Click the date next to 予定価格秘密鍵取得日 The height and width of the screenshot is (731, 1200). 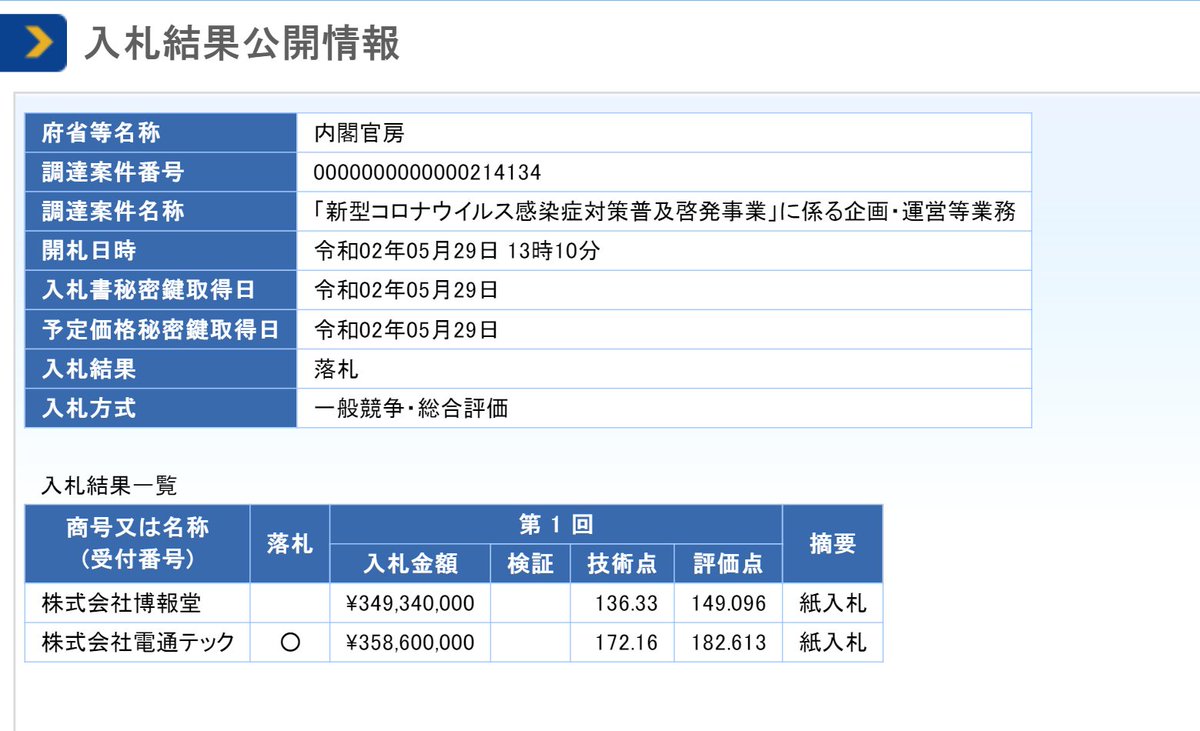point(406,329)
